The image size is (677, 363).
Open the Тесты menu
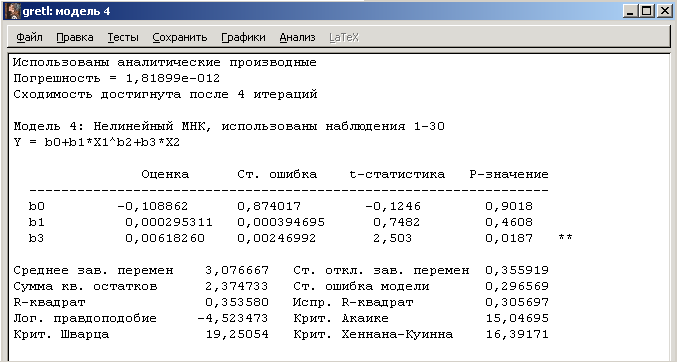coord(123,38)
